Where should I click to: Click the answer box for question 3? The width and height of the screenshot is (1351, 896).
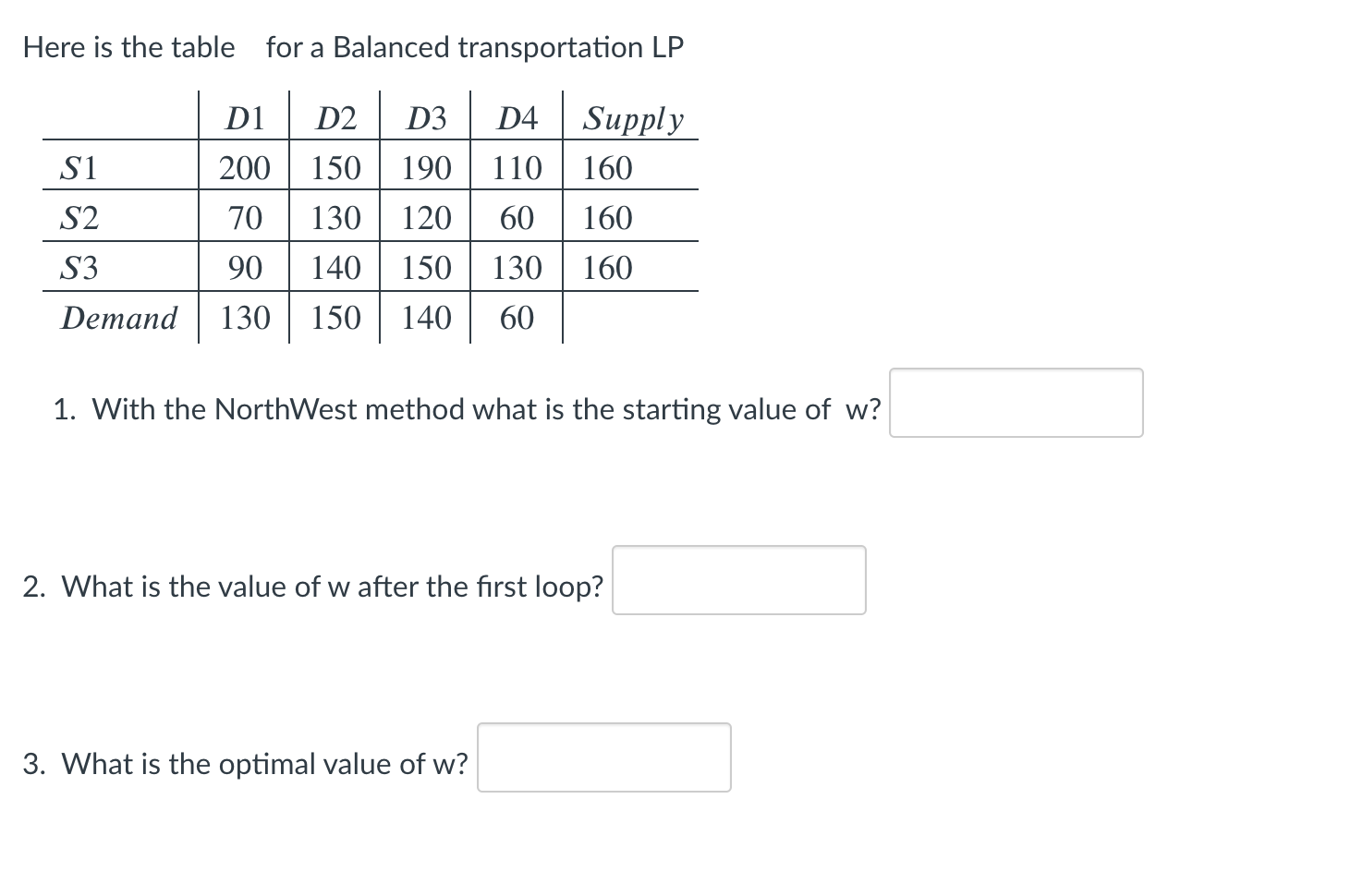[x=602, y=757]
